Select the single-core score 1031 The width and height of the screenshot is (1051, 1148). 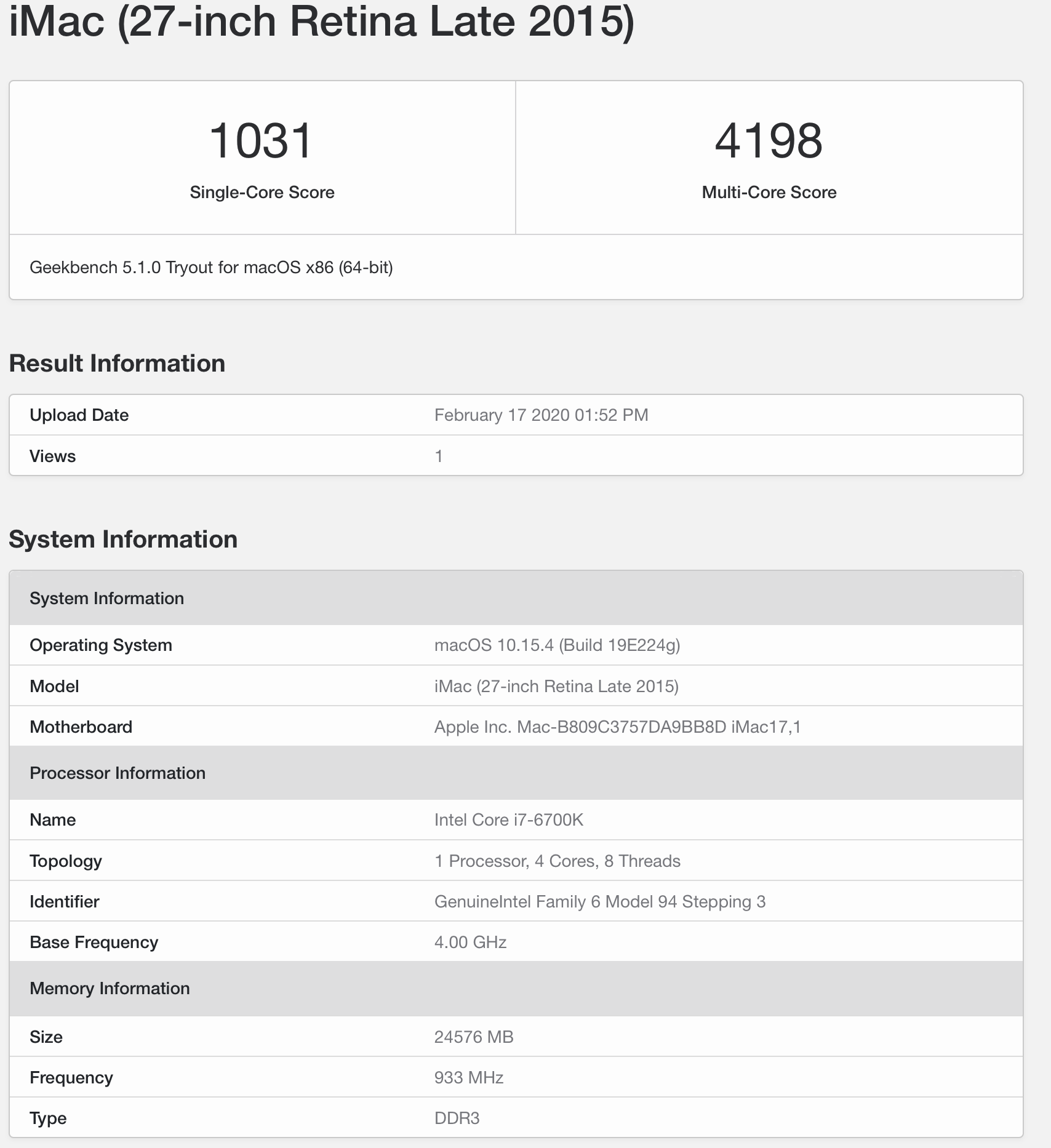pyautogui.click(x=262, y=141)
